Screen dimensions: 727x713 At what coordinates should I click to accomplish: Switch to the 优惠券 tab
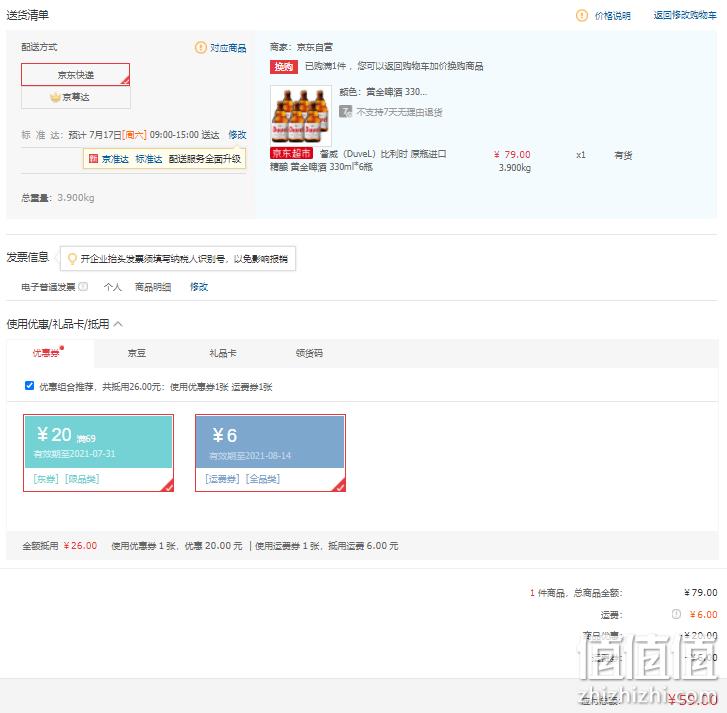49,353
